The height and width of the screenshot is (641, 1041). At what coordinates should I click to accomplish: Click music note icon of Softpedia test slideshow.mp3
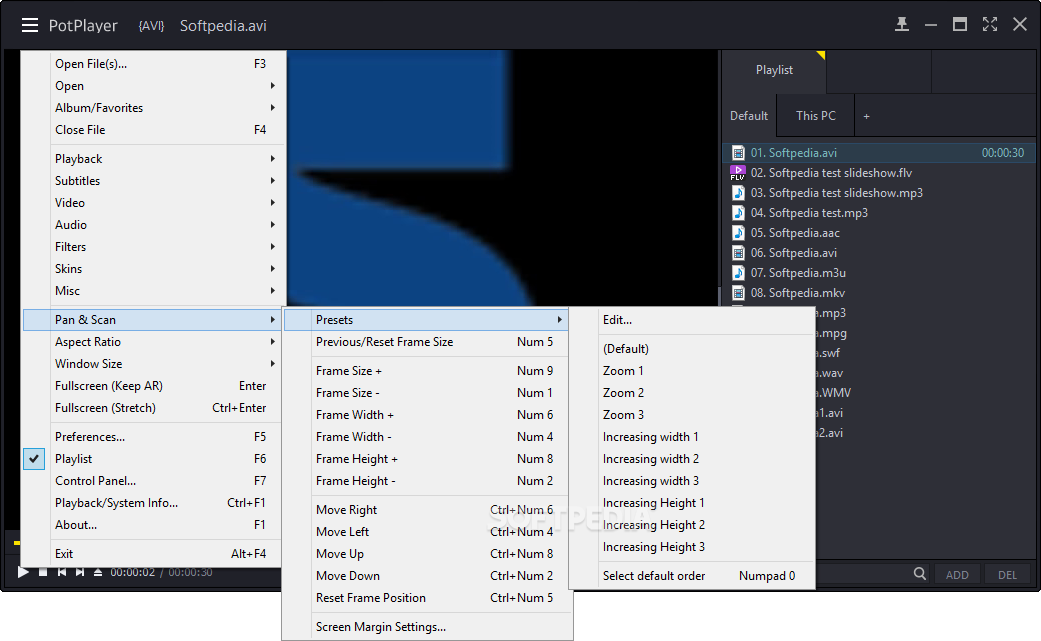click(738, 193)
